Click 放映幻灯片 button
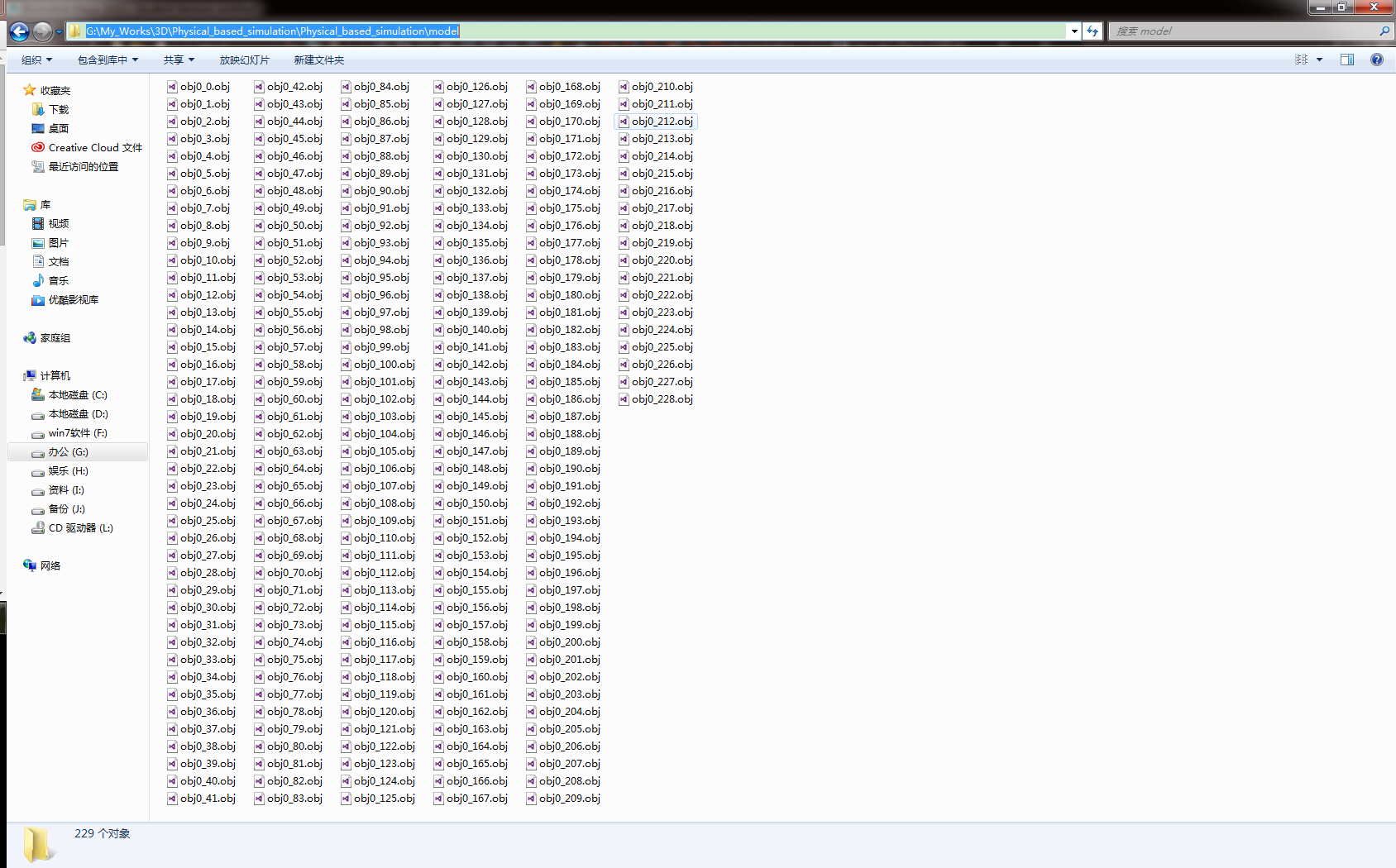The width and height of the screenshot is (1396, 868). tap(245, 60)
